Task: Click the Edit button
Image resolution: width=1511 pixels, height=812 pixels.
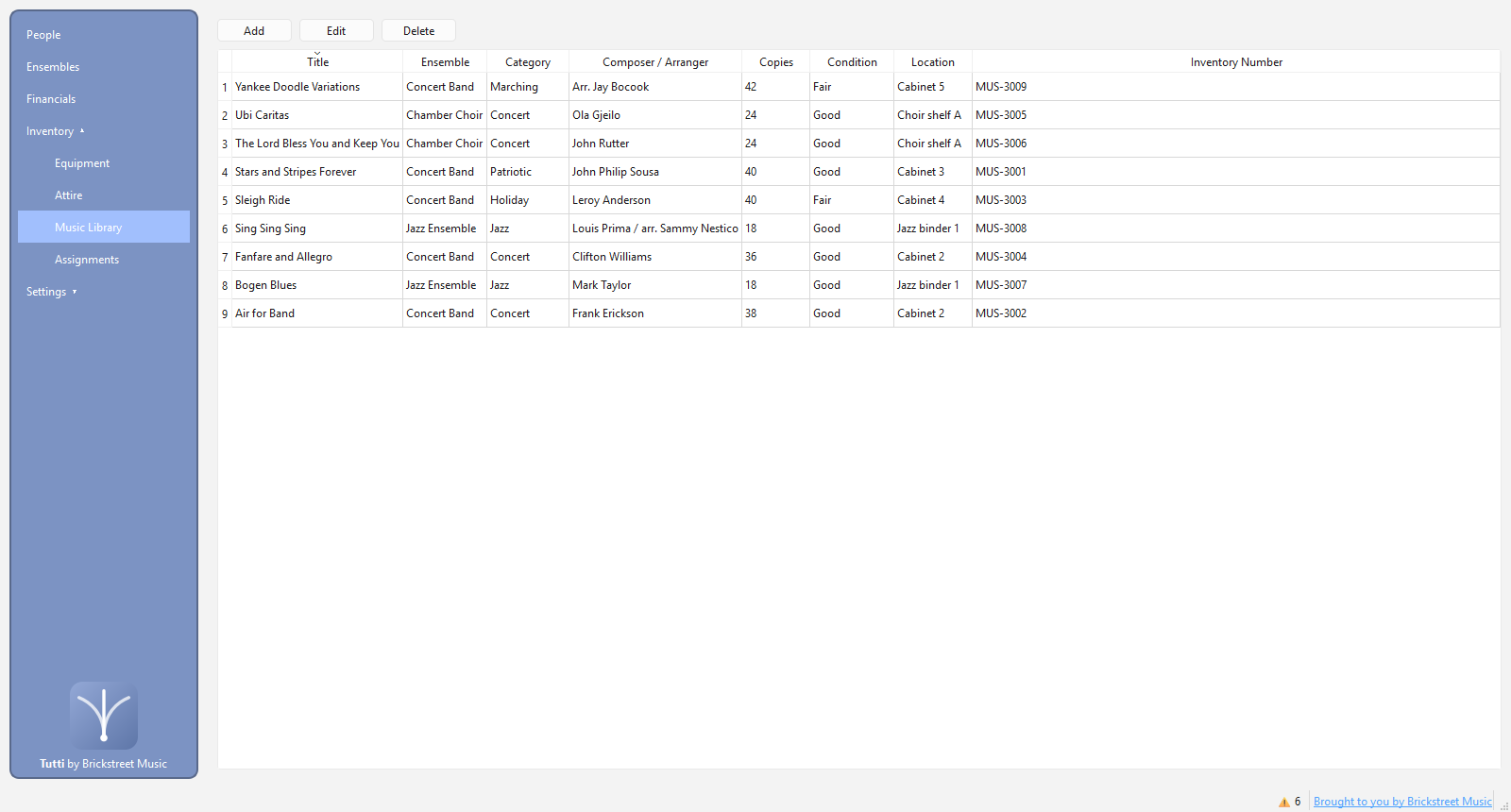Action: [x=336, y=30]
